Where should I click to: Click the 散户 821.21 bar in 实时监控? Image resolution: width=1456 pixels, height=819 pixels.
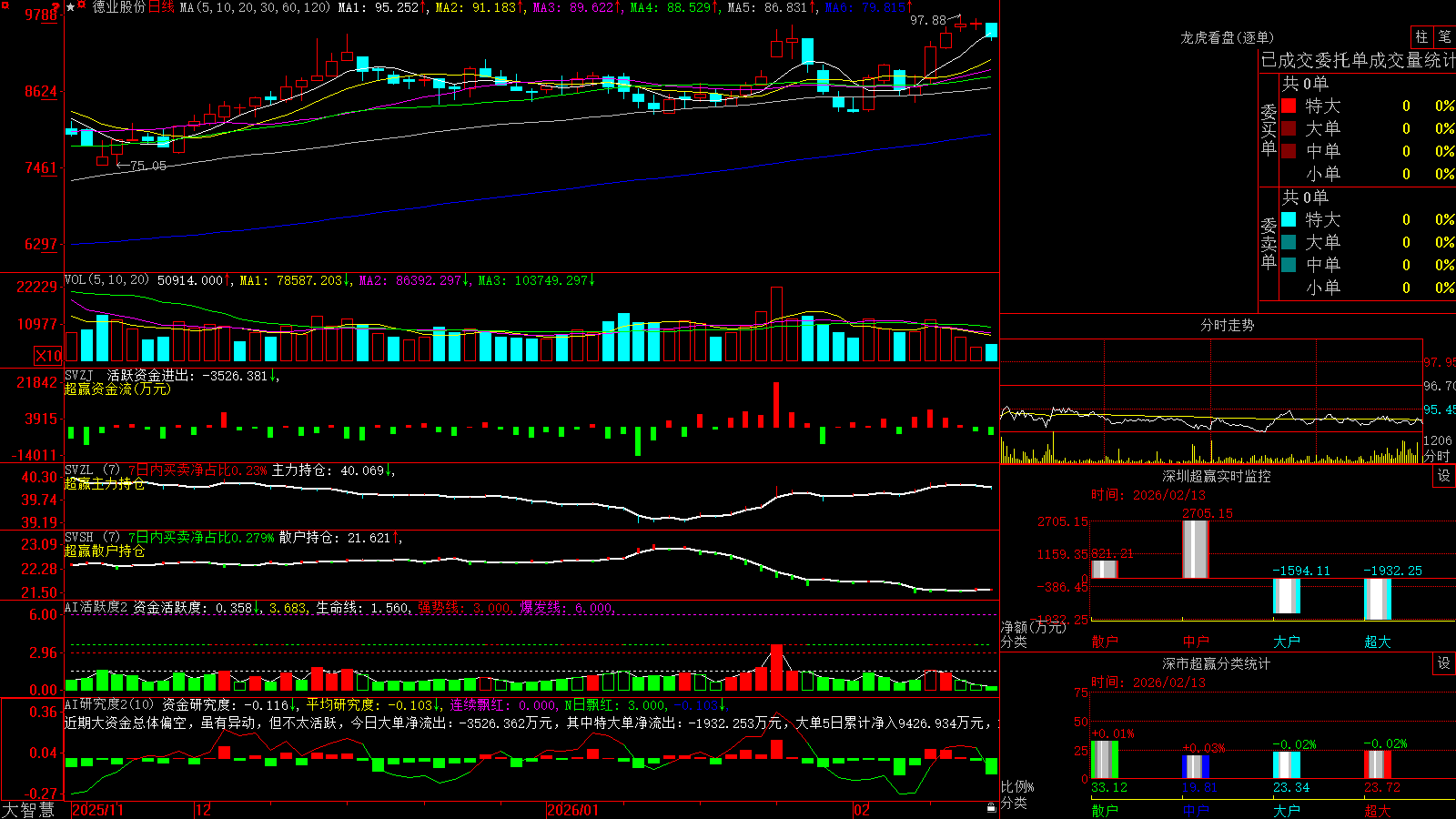1104,569
